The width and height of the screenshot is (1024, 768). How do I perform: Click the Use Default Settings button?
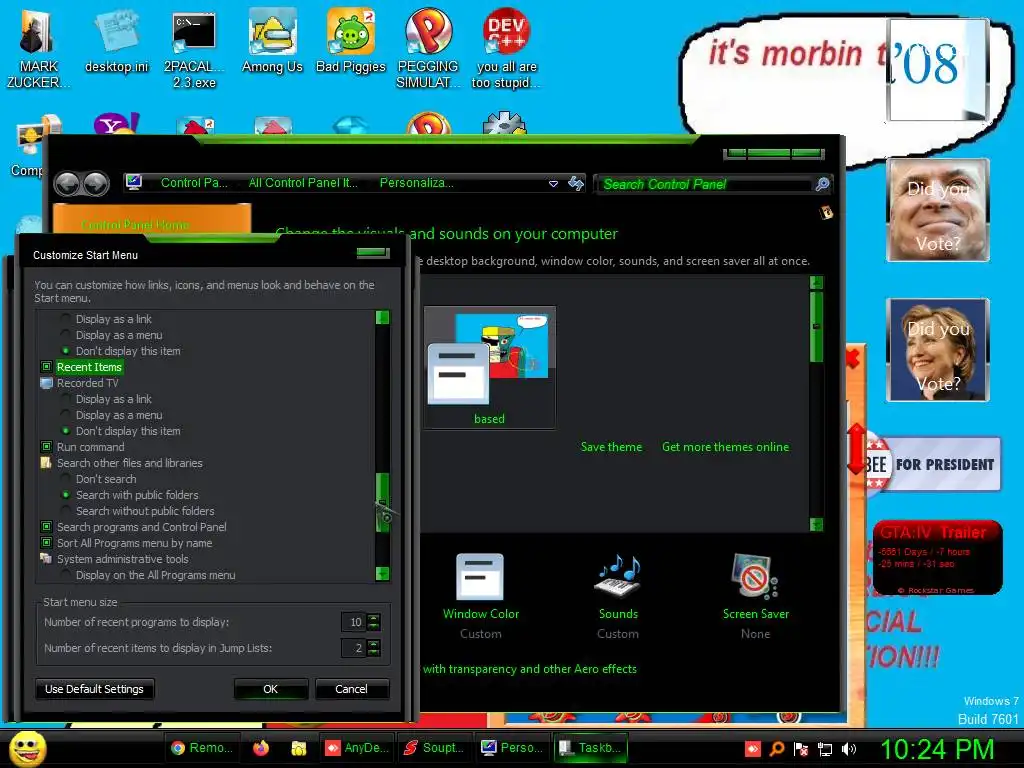pos(95,689)
